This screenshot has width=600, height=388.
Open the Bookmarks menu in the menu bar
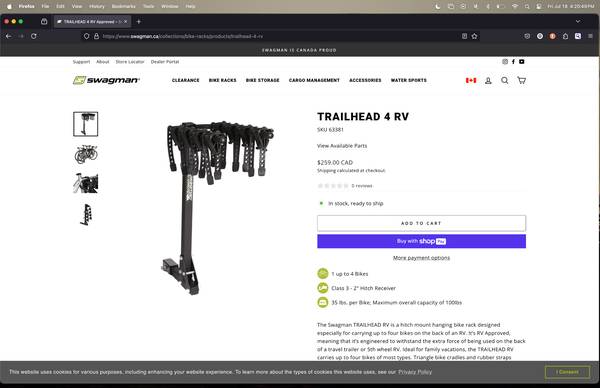point(123,6)
